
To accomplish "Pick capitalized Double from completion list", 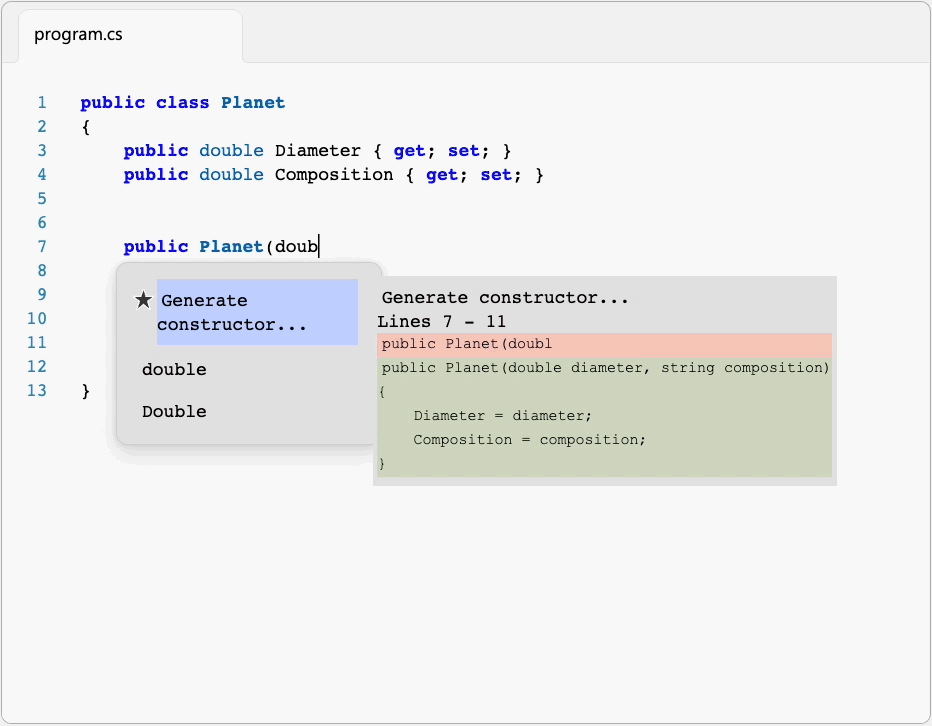I will [x=174, y=412].
